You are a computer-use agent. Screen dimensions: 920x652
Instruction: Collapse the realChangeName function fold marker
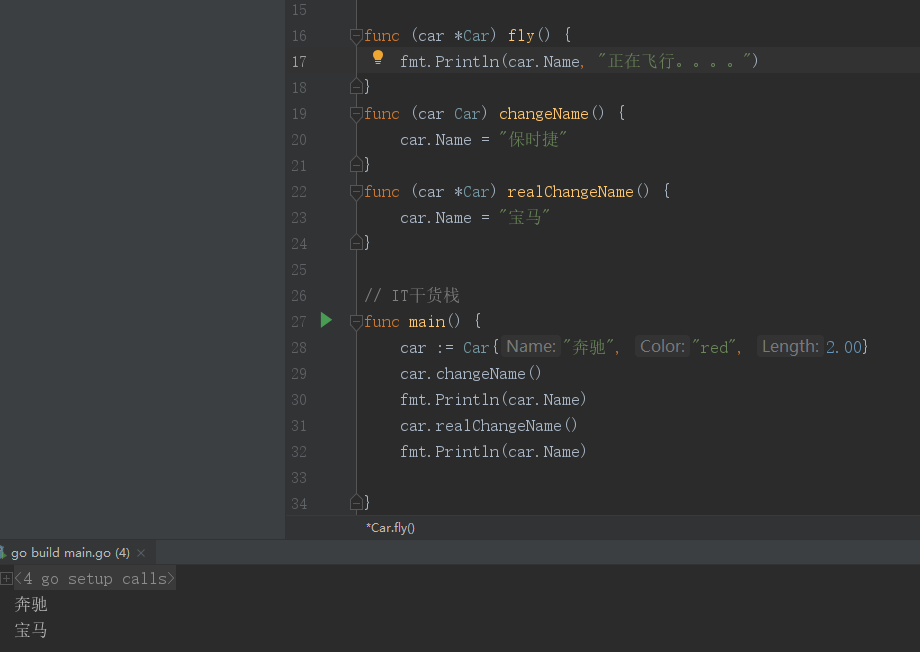pos(356,192)
